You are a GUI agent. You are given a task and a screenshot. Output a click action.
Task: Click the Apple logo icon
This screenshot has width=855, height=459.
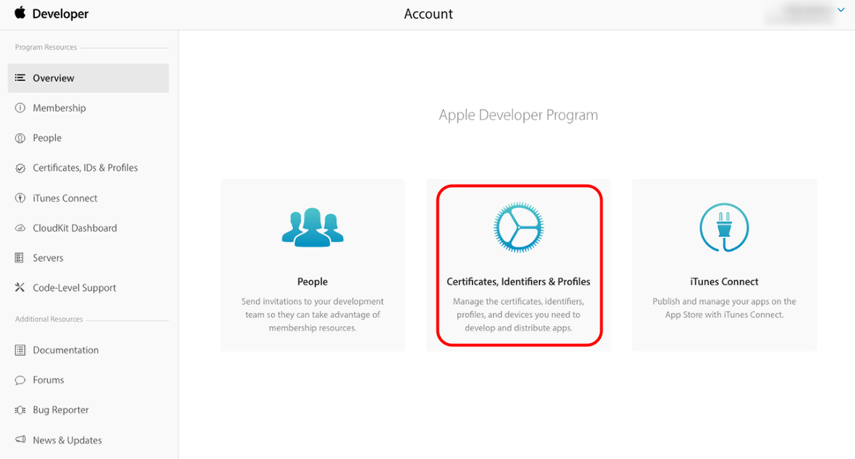click(x=20, y=13)
